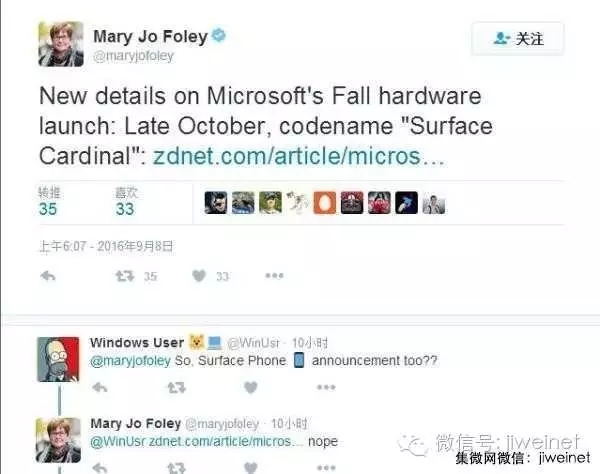
Task: Click the 关注 follow button
Action: click(518, 39)
